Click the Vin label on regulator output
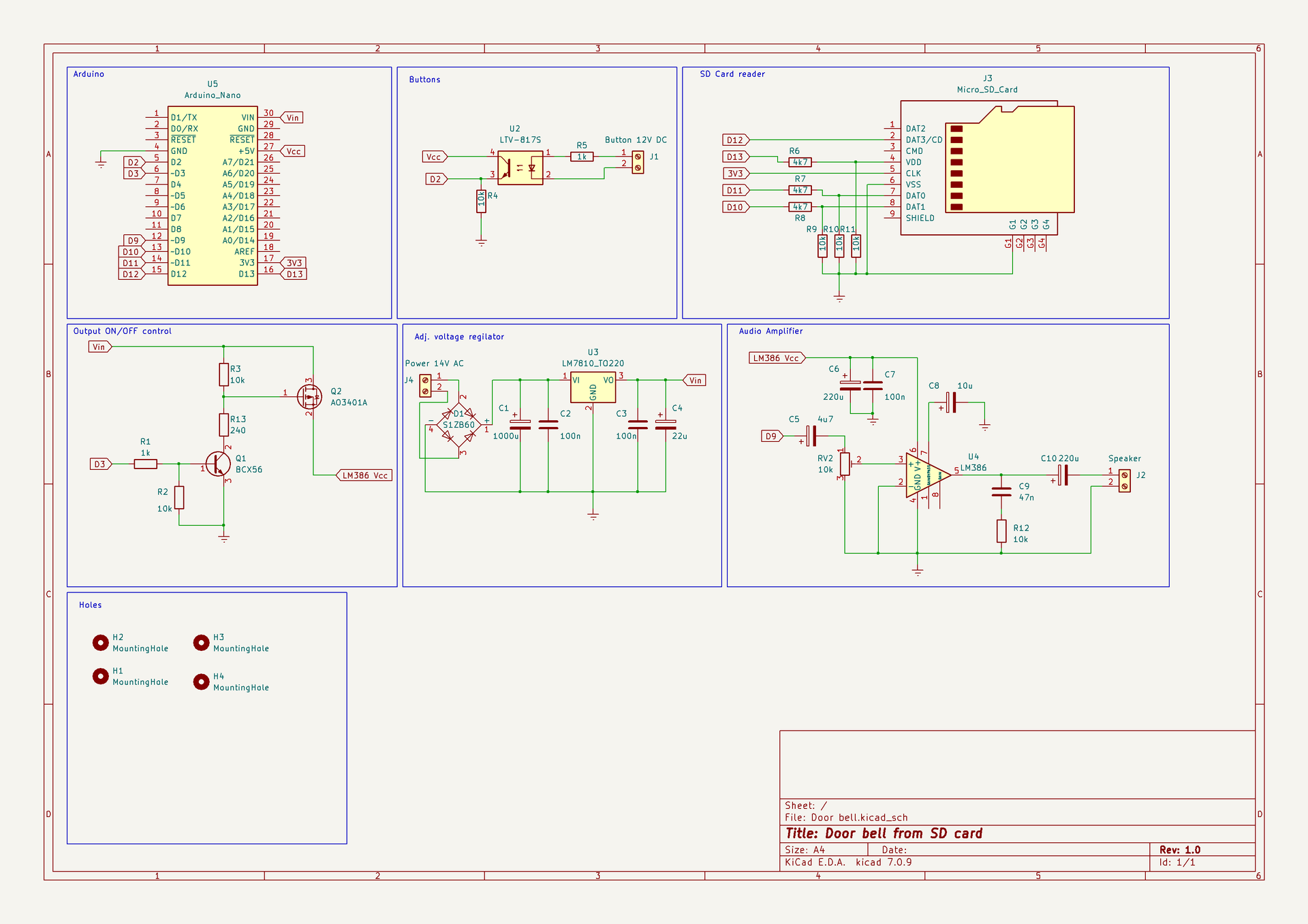Image resolution: width=1308 pixels, height=924 pixels. pos(695,381)
